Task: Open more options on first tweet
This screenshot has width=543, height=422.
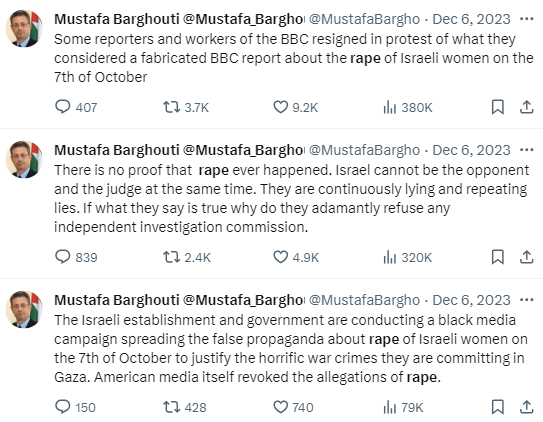Action: pos(527,19)
